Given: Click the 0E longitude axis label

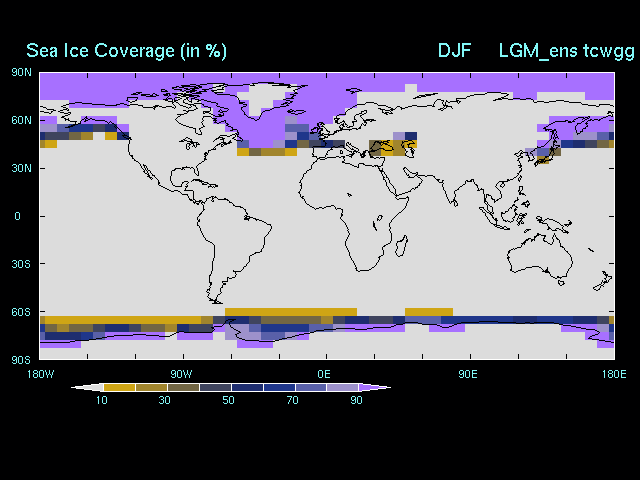Looking at the screenshot, I should coord(324,373).
